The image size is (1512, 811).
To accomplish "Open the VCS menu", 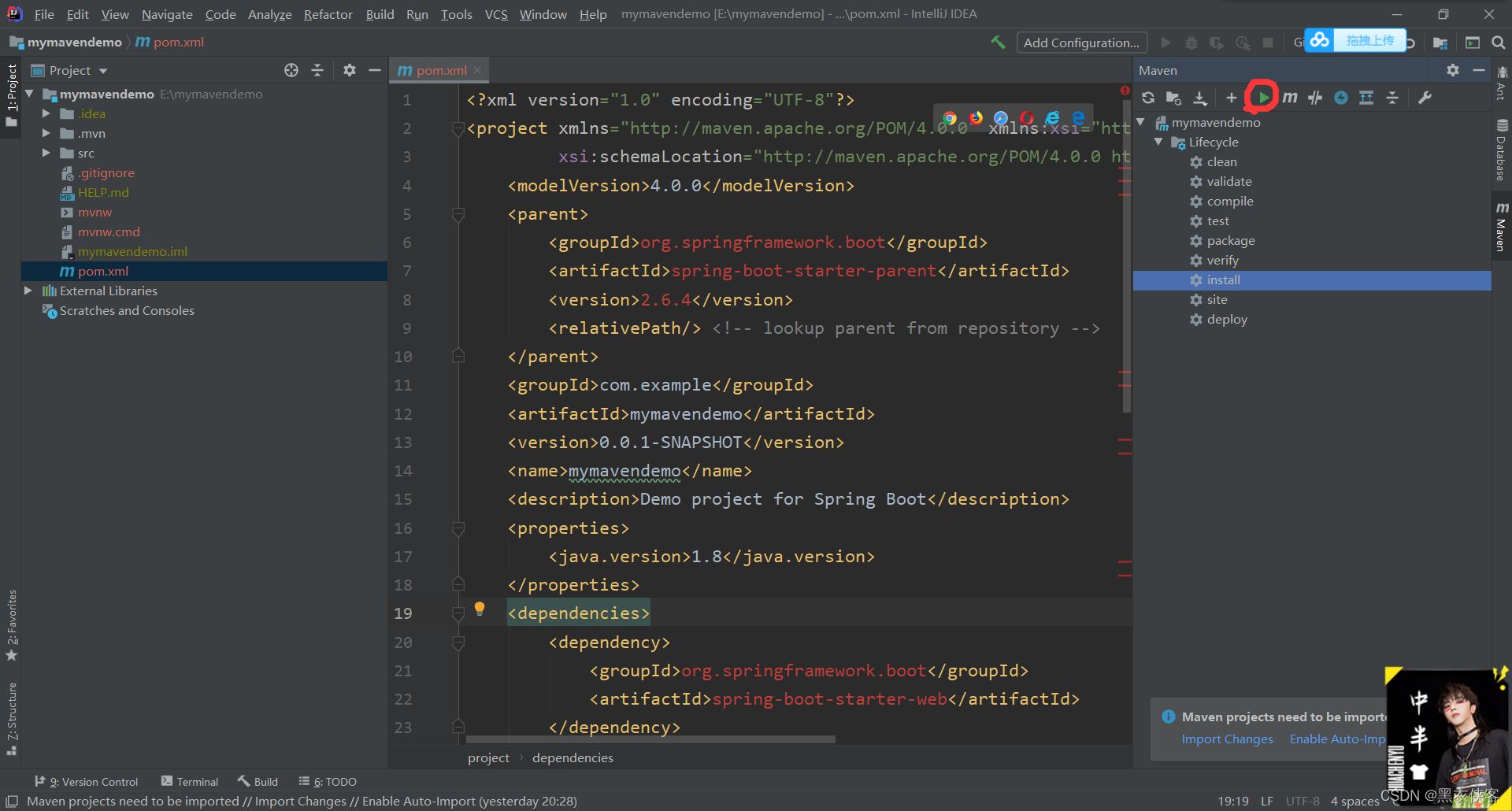I will point(496,14).
